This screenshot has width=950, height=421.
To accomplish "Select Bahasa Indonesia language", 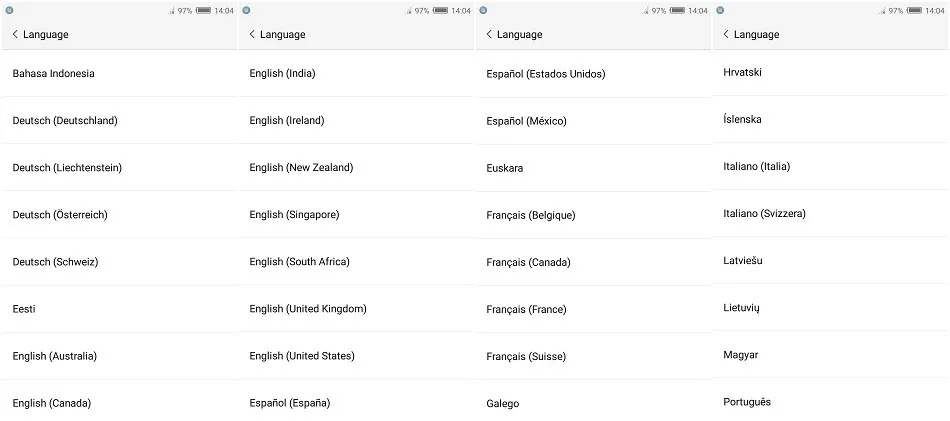I will (54, 73).
